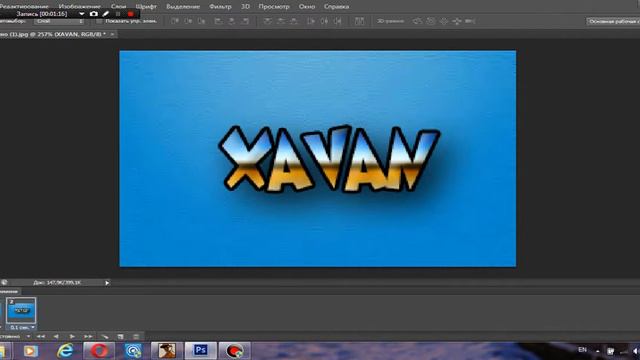Delete the selected animation frame

[136, 337]
